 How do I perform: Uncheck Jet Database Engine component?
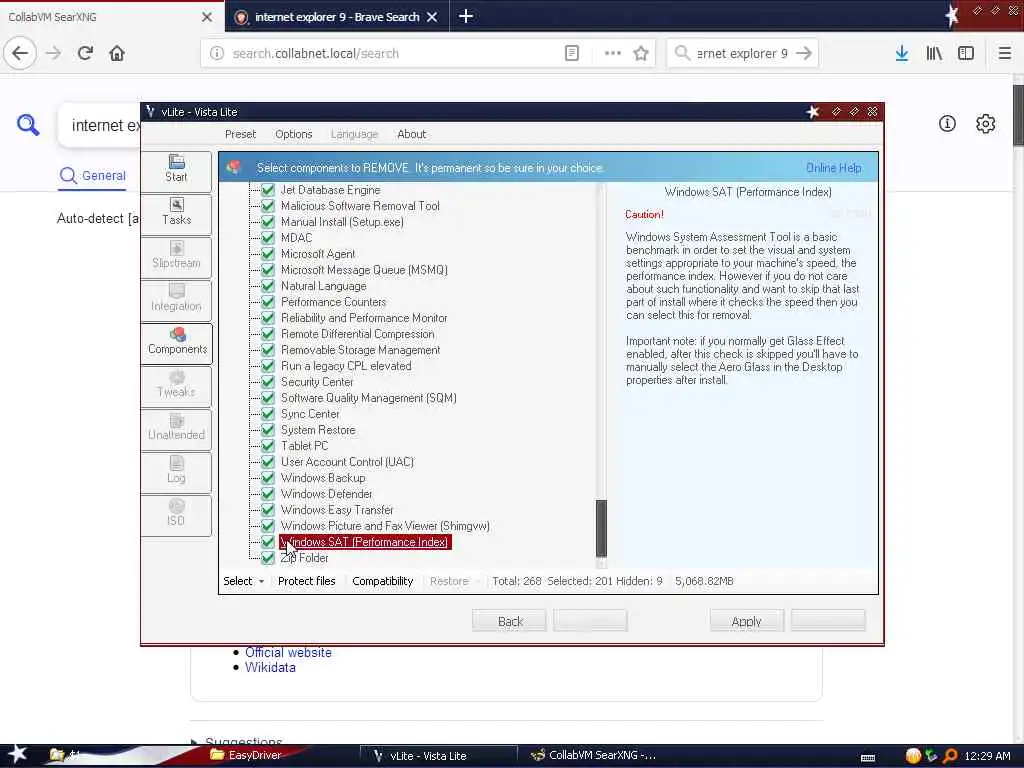[x=268, y=190]
